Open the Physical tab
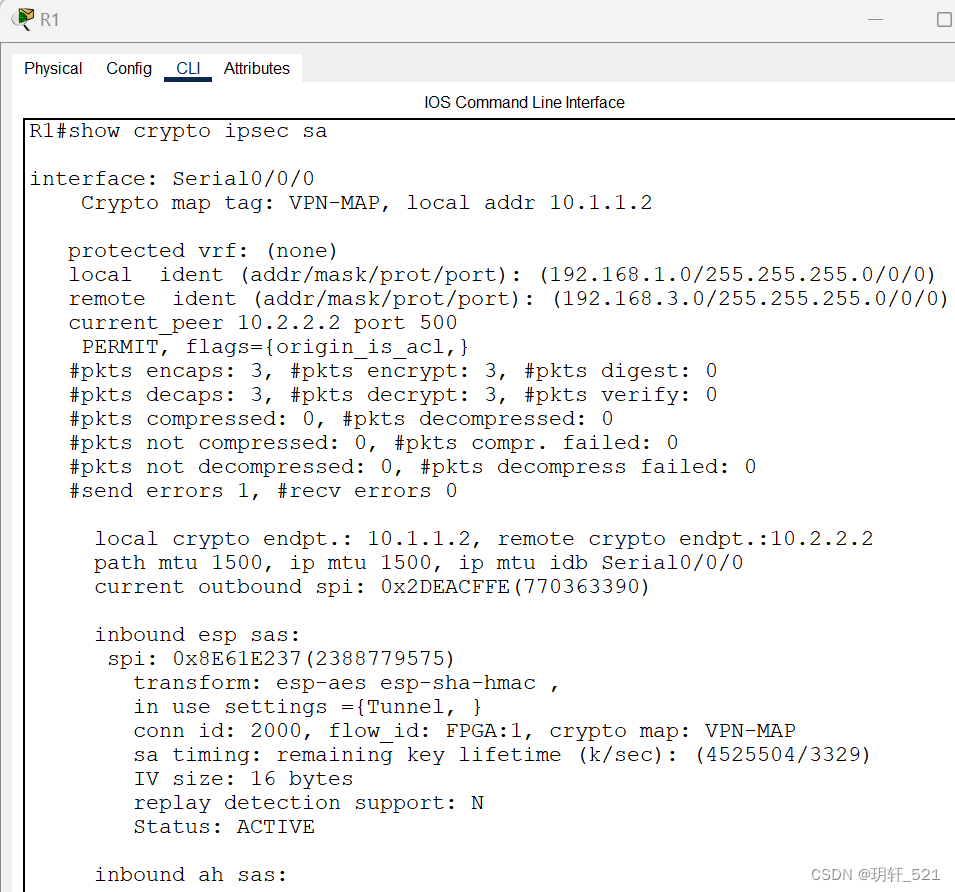The height and width of the screenshot is (892, 955). 53,68
